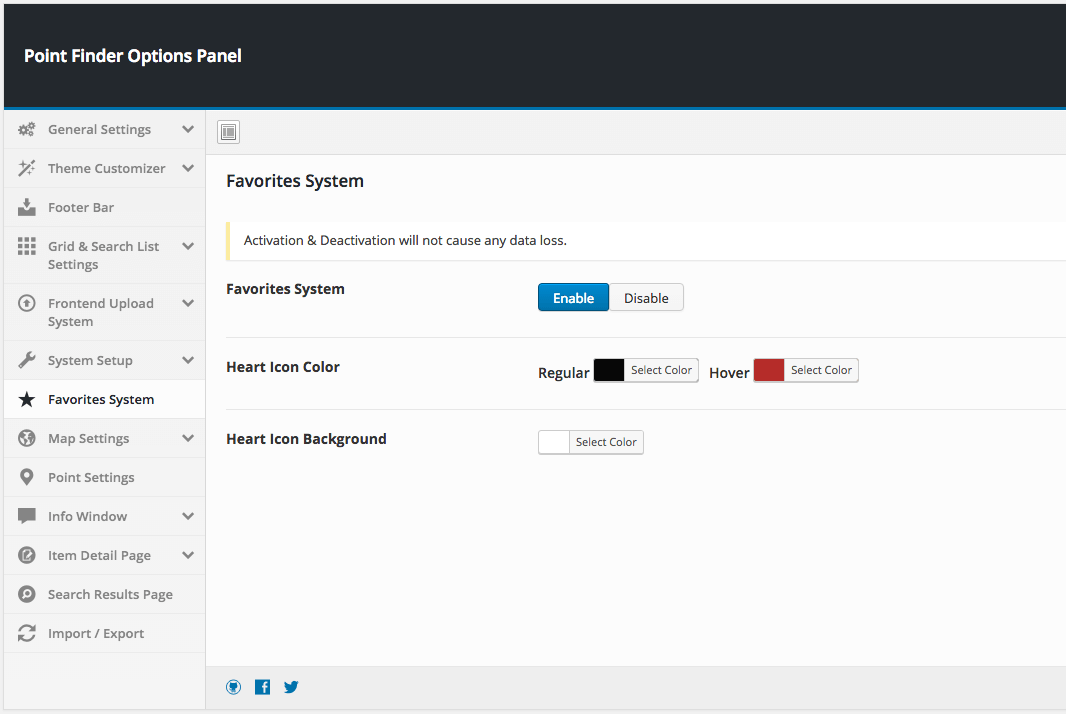Click the Import / Export refresh icon
The height and width of the screenshot is (714, 1066).
(27, 633)
